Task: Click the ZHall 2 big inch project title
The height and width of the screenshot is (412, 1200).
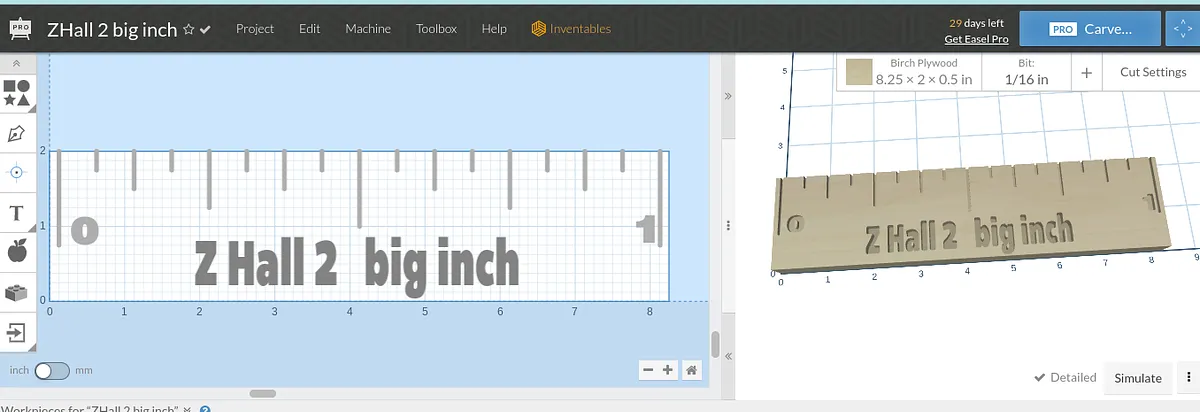Action: point(112,30)
